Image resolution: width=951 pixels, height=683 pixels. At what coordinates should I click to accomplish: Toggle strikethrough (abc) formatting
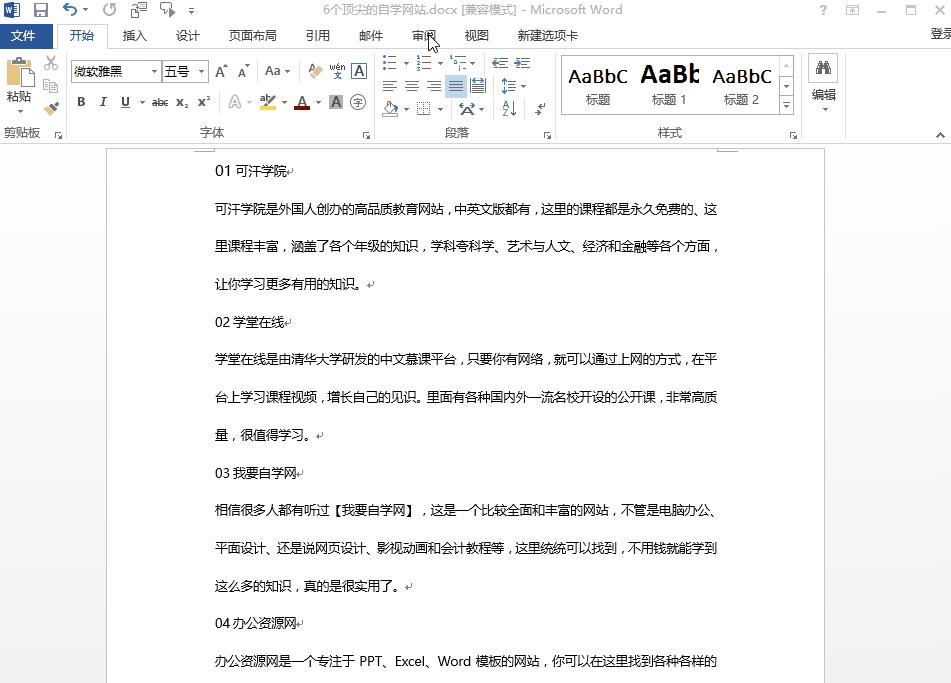160,102
